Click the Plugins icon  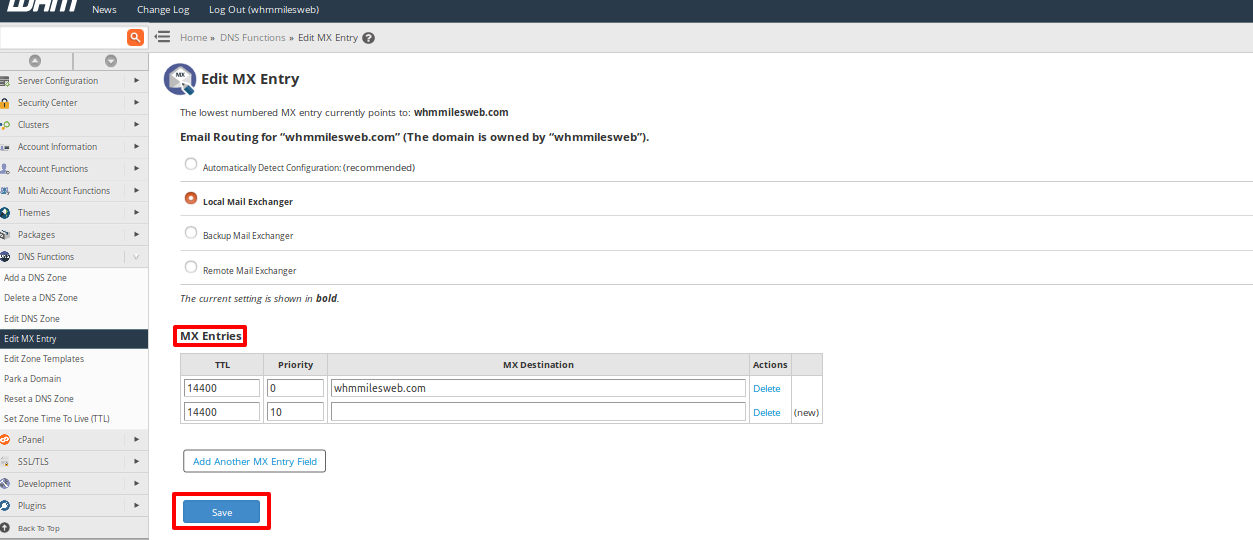click(6, 506)
